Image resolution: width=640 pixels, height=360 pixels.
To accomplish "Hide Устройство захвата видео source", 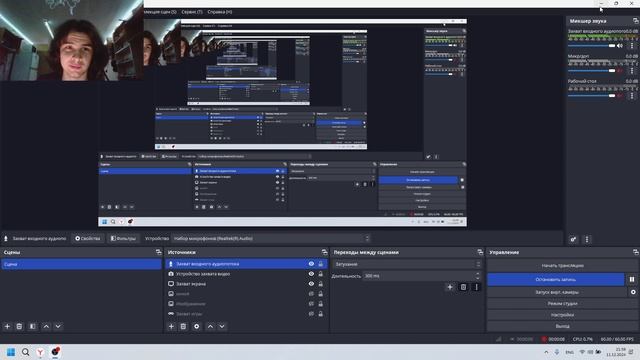I will coord(311,273).
